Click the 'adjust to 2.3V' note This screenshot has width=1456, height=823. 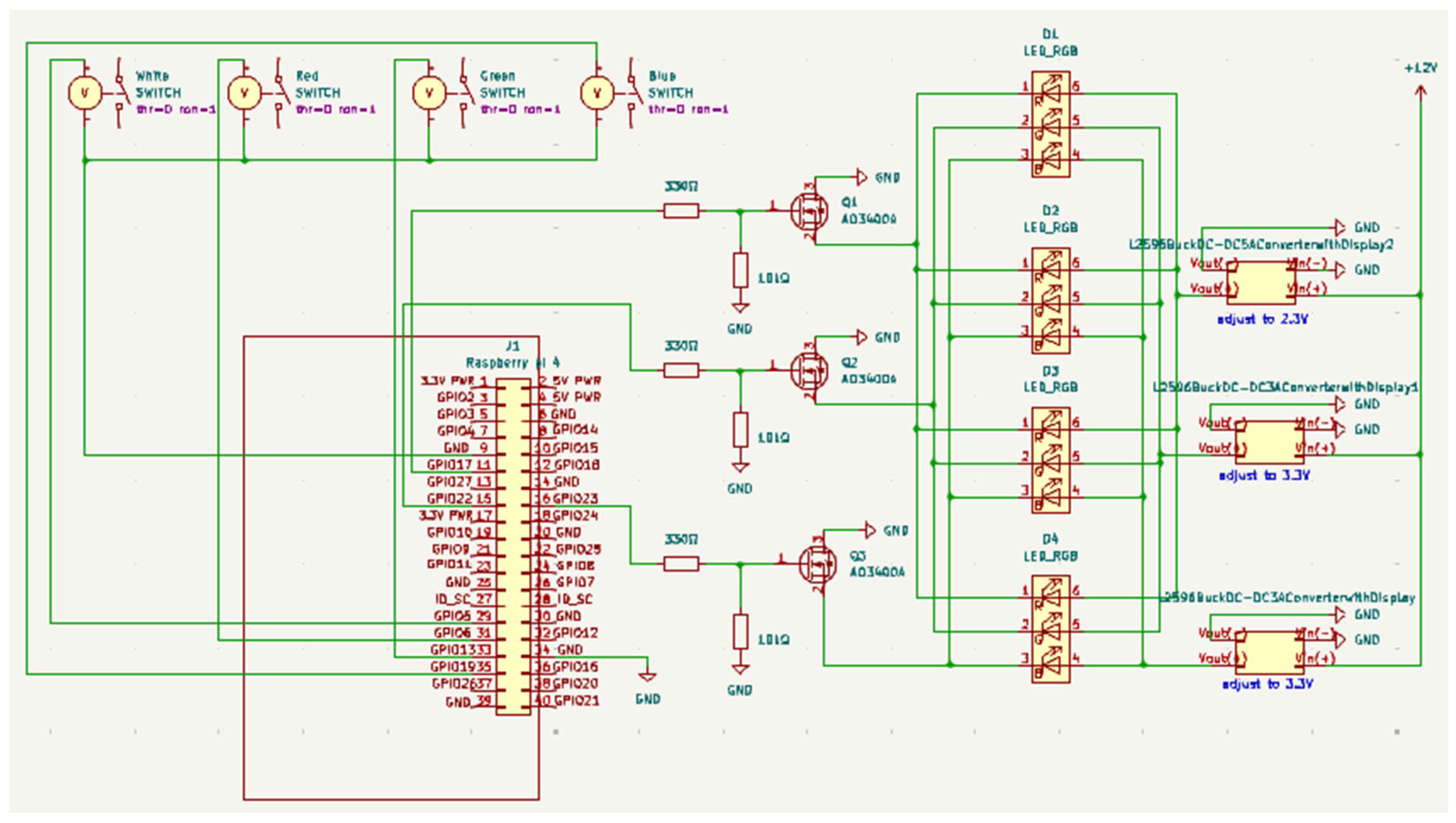(1263, 319)
